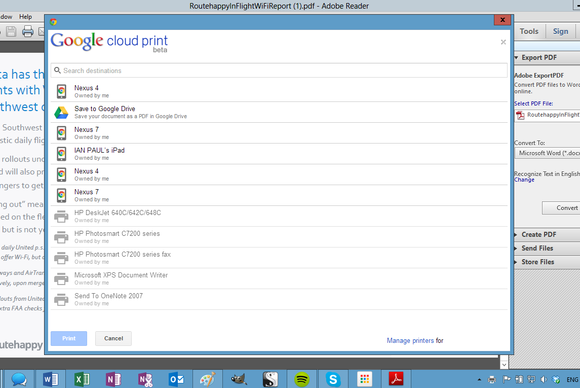Open GIMP from the taskbar
Viewport: 580px width, 388px height.
(x=239, y=379)
